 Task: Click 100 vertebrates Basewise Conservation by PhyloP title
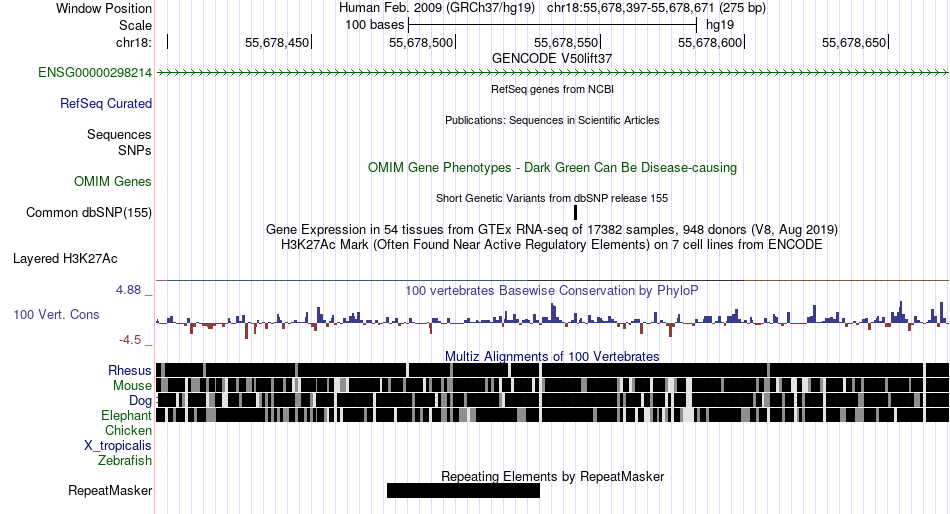(x=552, y=290)
